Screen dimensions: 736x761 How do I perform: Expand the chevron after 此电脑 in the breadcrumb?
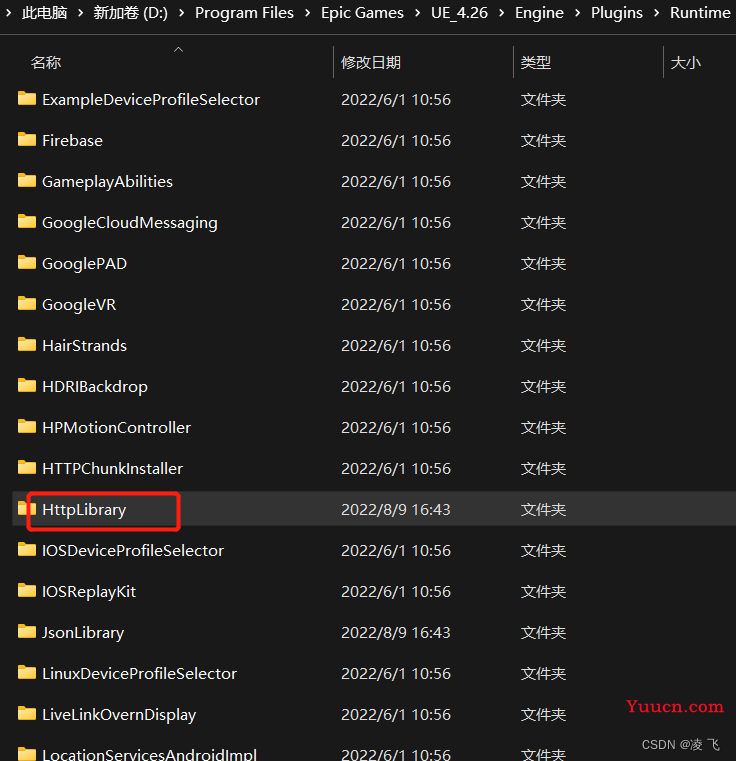tap(81, 13)
